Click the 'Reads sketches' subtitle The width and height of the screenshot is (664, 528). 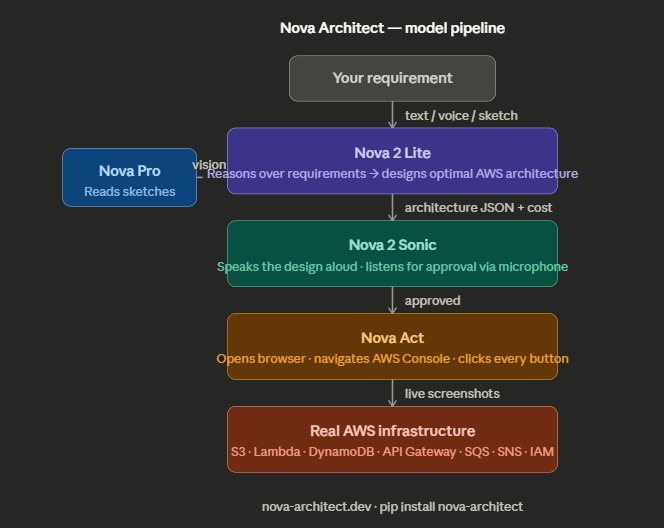(130, 191)
